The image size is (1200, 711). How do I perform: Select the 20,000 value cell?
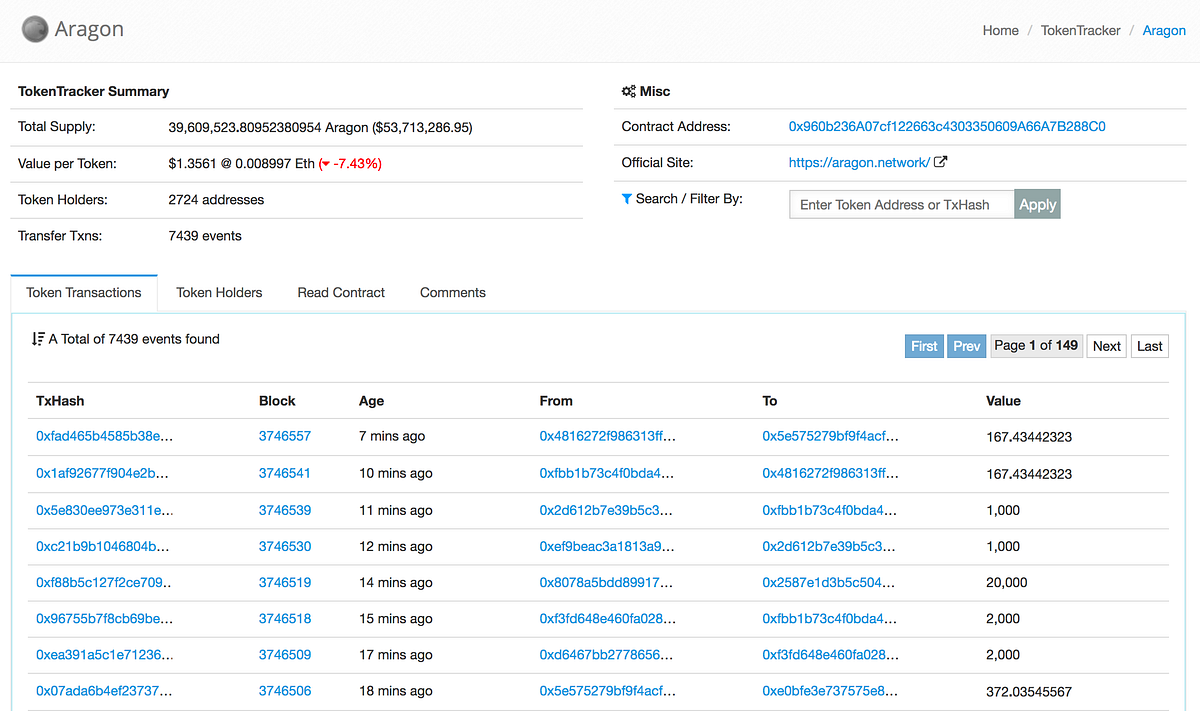pyautogui.click(x=1007, y=582)
